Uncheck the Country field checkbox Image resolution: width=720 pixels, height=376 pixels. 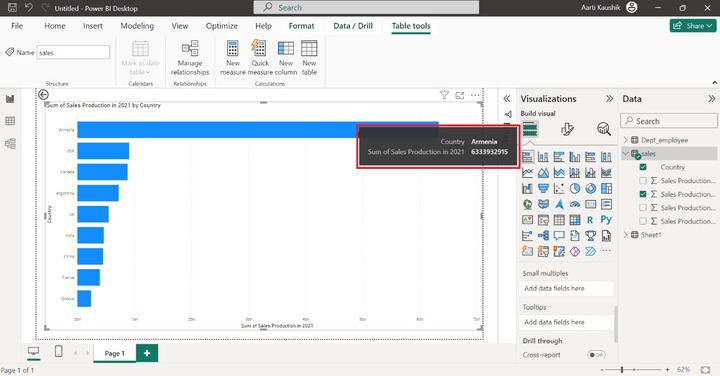pyautogui.click(x=643, y=167)
